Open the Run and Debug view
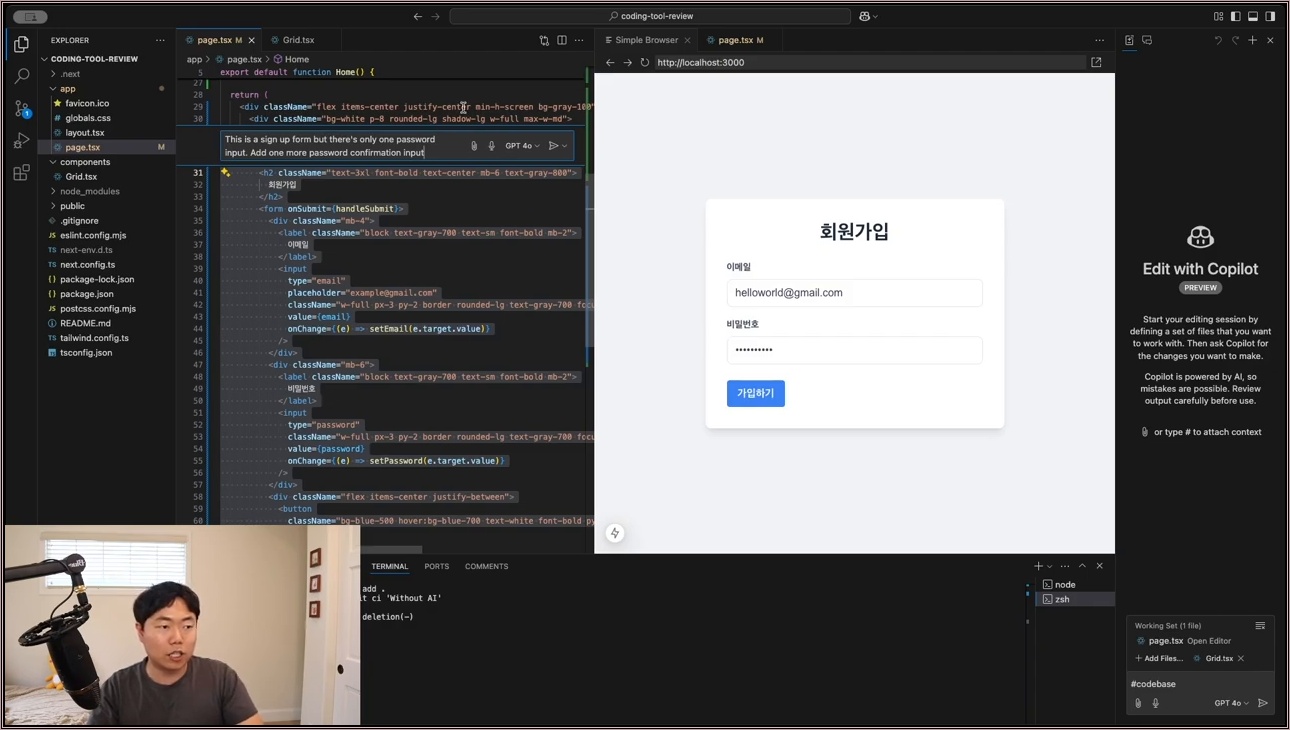This screenshot has height=730, width=1290. [x=21, y=140]
